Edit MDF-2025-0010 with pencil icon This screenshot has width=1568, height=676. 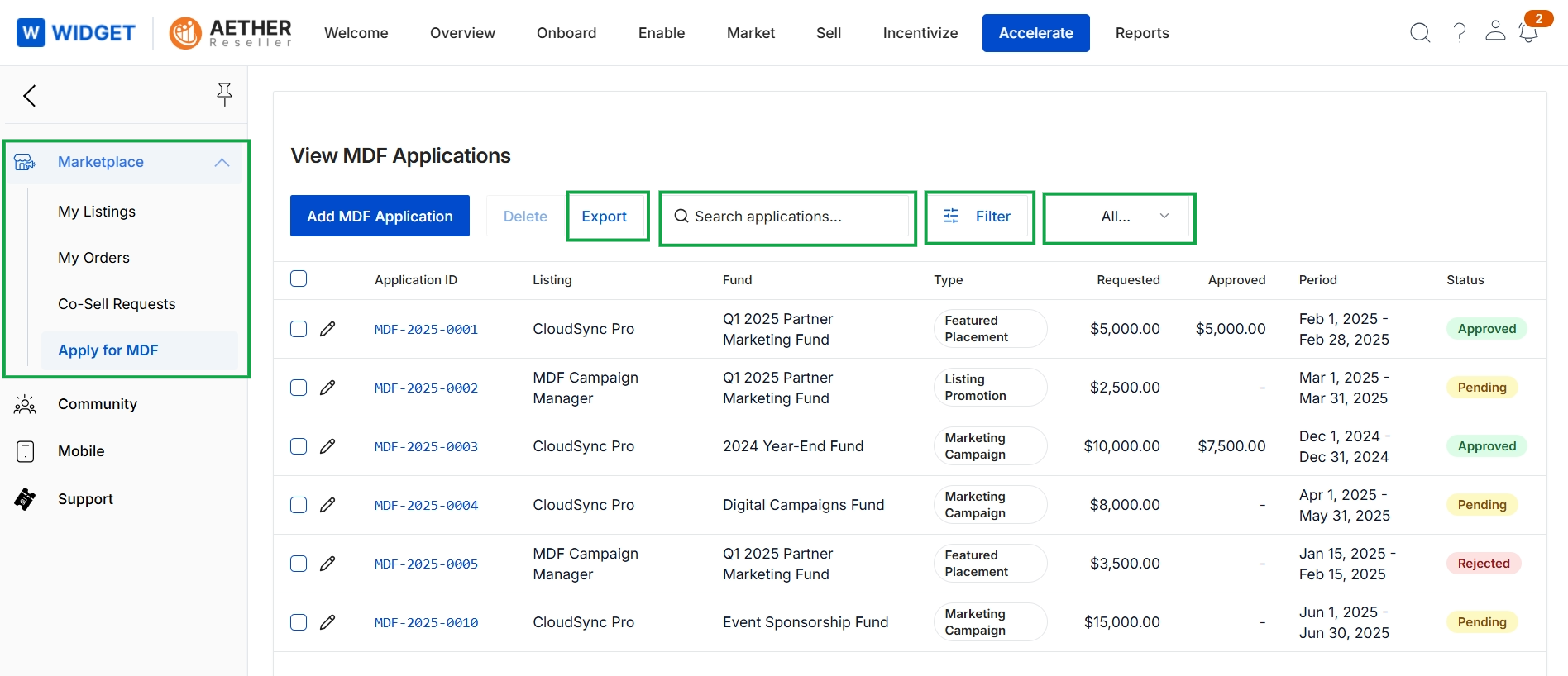pos(327,622)
